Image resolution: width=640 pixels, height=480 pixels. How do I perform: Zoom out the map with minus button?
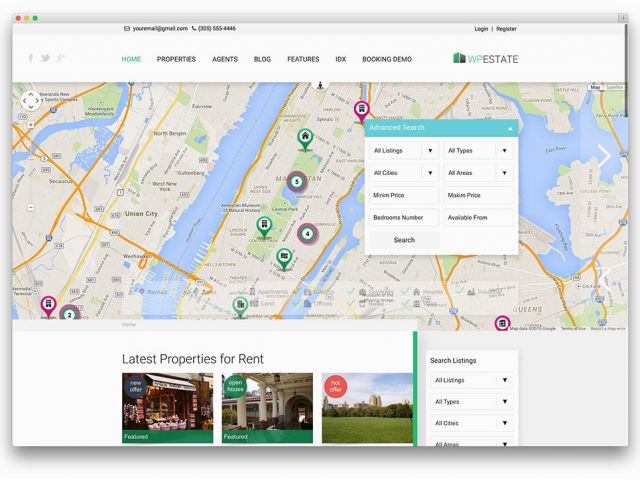point(31,207)
